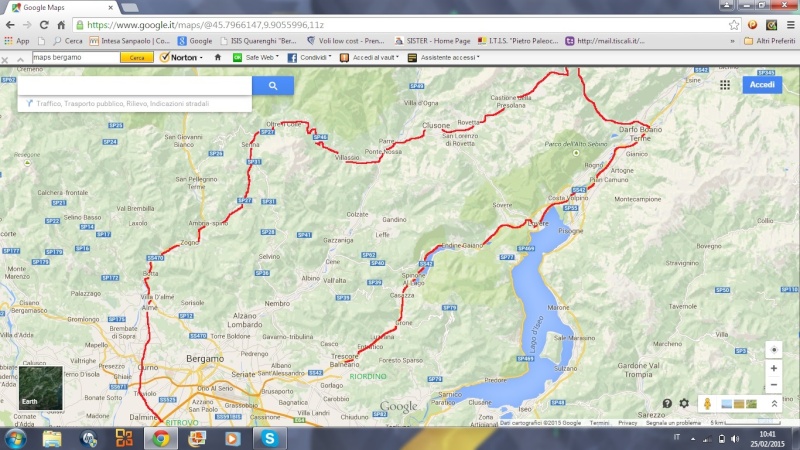Open the Intesa Sanpaolo bookmark

click(x=130, y=41)
